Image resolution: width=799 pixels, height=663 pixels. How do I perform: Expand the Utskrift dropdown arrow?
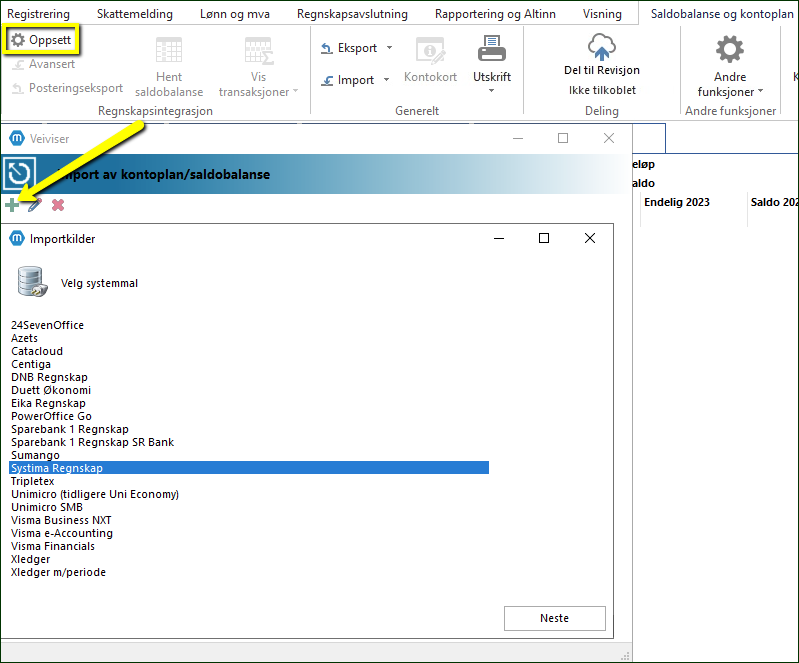tap(492, 91)
